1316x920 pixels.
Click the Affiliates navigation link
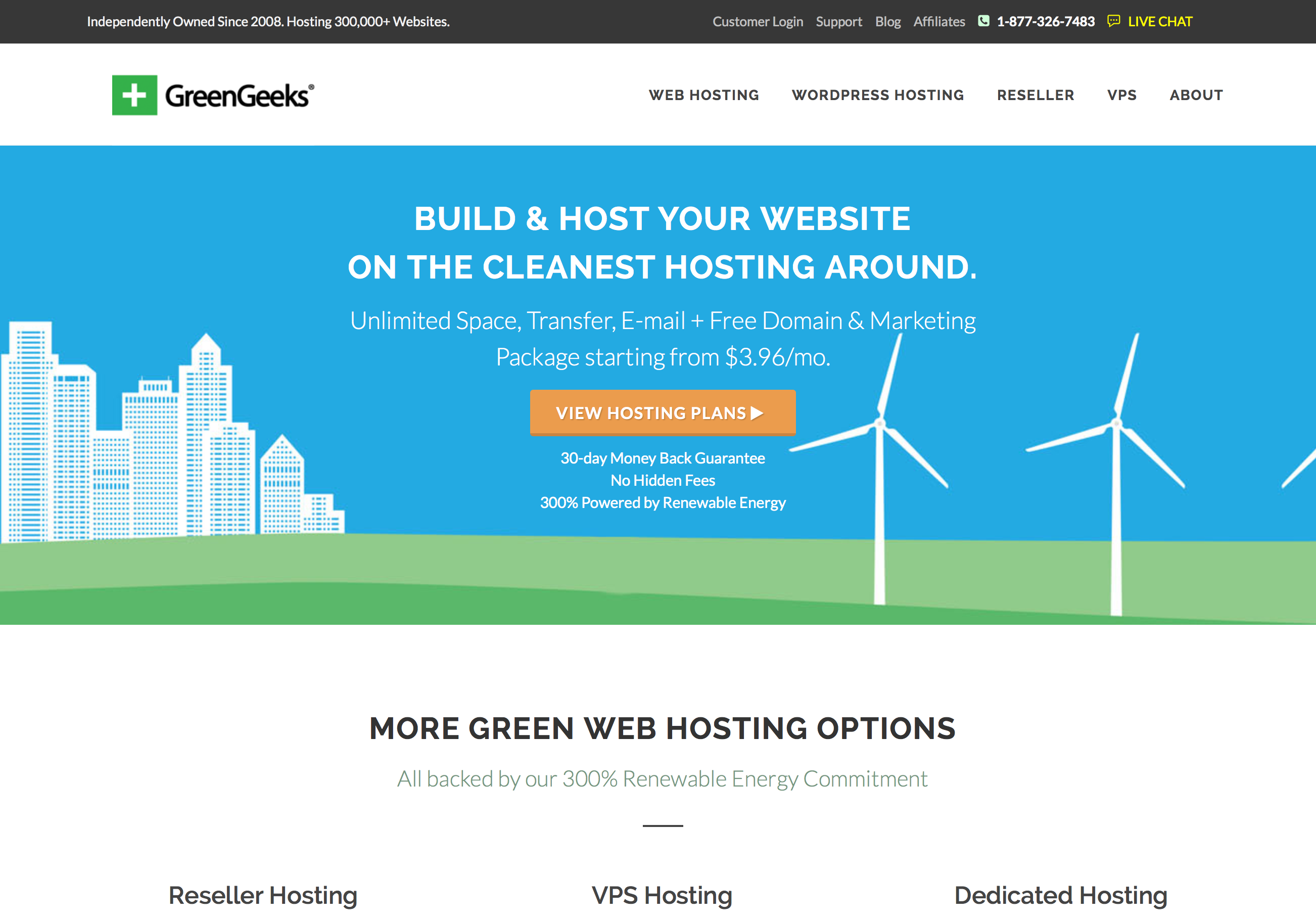(x=939, y=20)
